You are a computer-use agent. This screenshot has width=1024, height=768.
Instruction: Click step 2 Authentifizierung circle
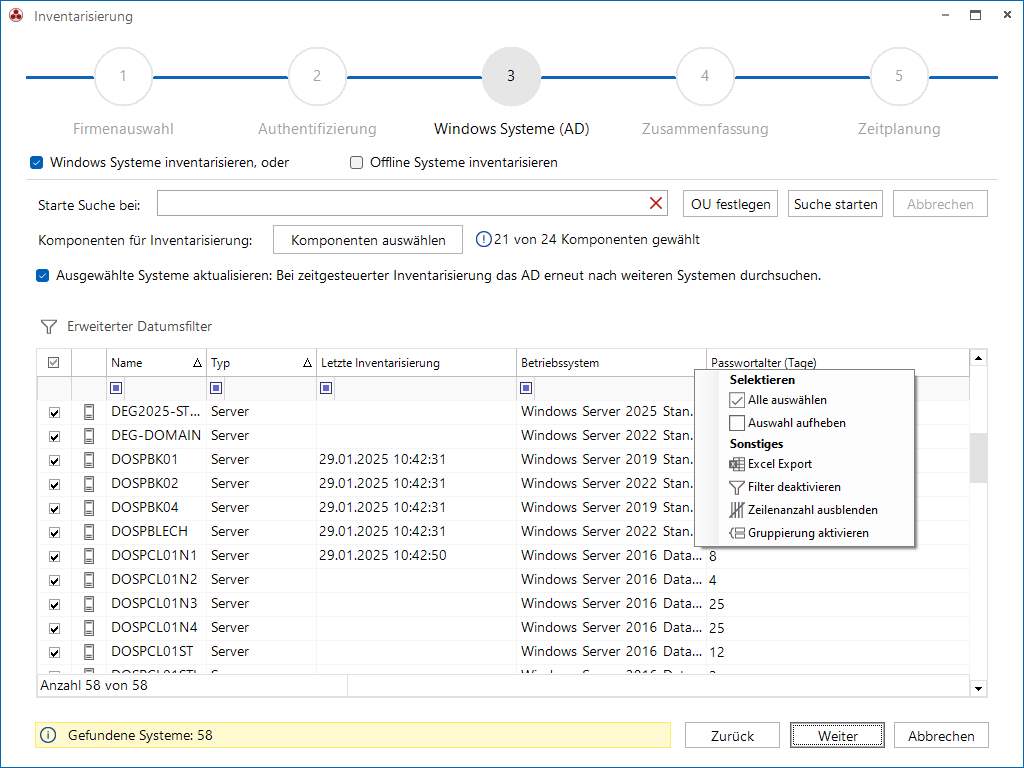click(317, 76)
